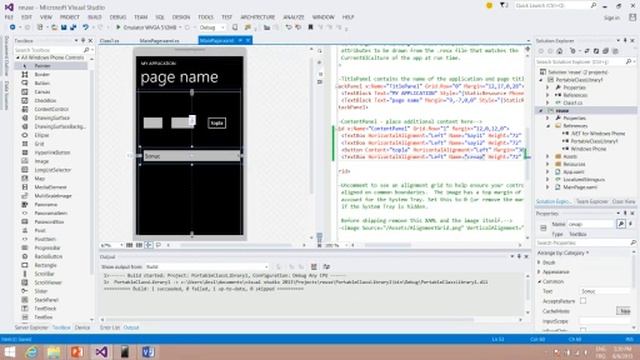Click the Output panel horizontal scrollbar
640x360 pixels.
(x=290, y=320)
